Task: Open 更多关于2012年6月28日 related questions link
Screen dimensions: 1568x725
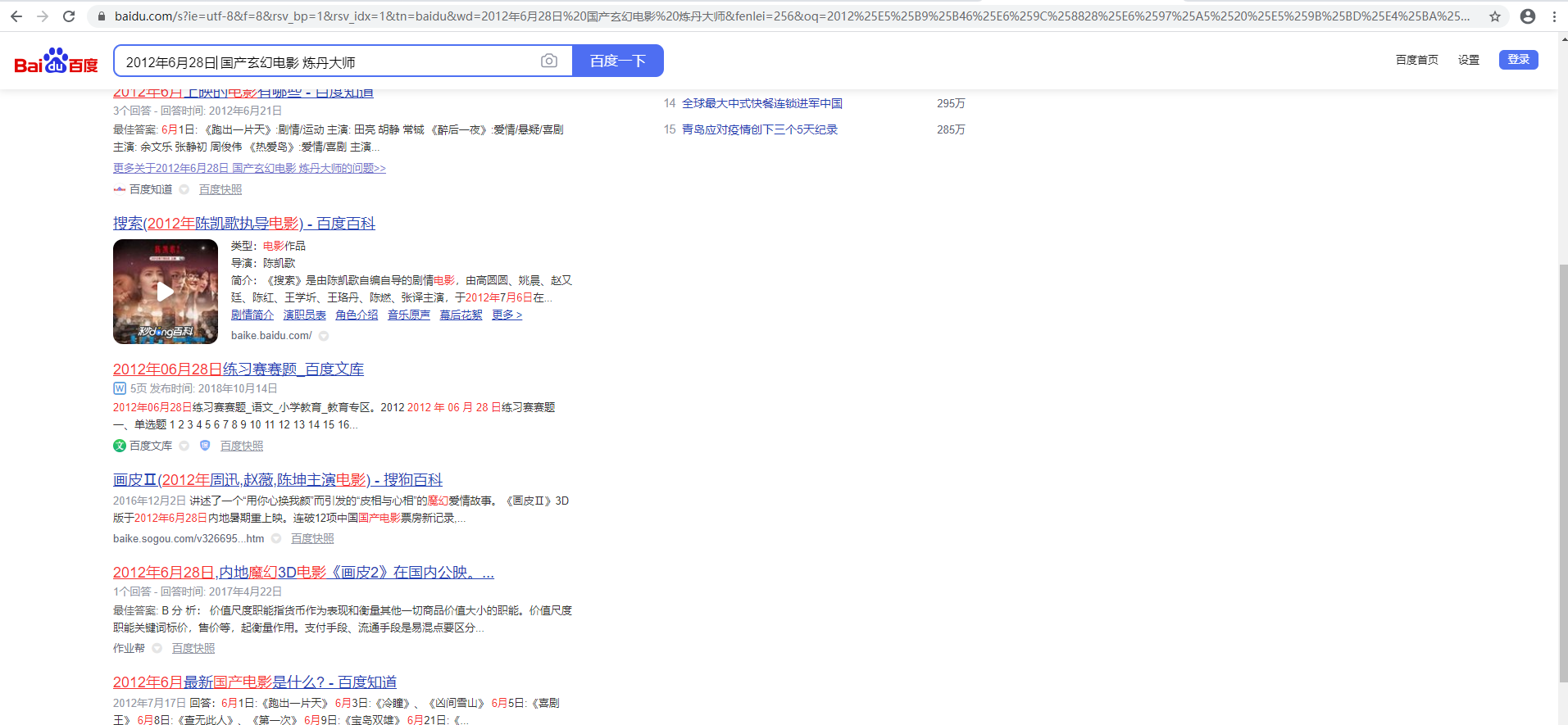Action: (x=249, y=168)
